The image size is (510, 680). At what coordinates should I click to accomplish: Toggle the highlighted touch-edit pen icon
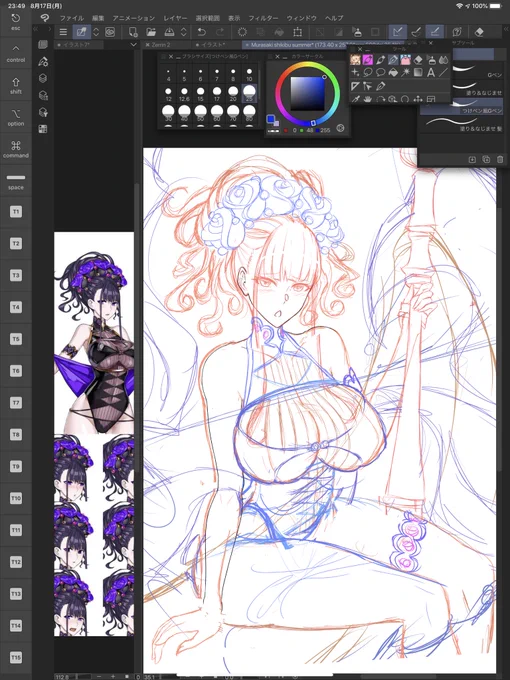tap(81, 32)
